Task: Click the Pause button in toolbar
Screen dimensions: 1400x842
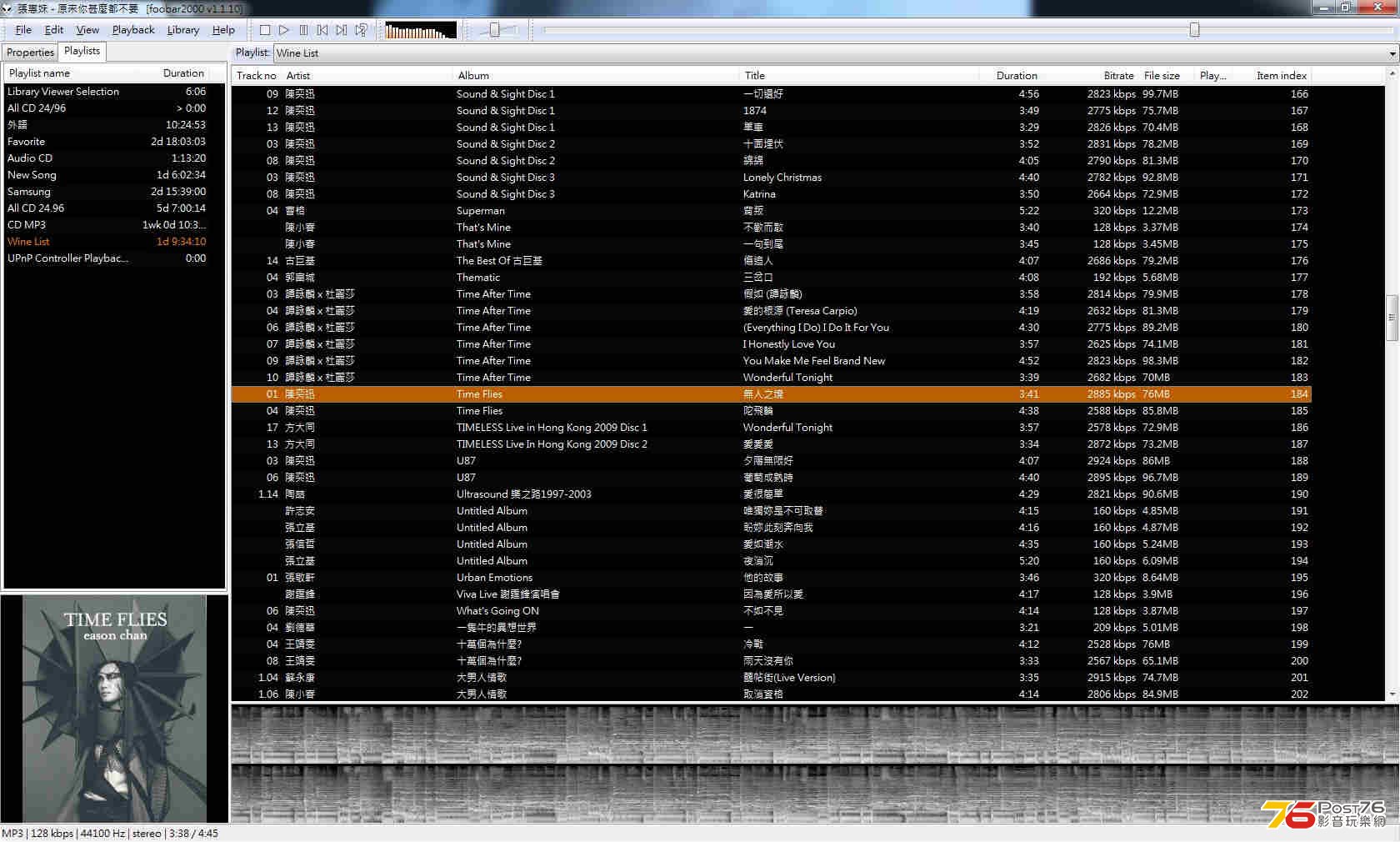Action: coord(303,30)
